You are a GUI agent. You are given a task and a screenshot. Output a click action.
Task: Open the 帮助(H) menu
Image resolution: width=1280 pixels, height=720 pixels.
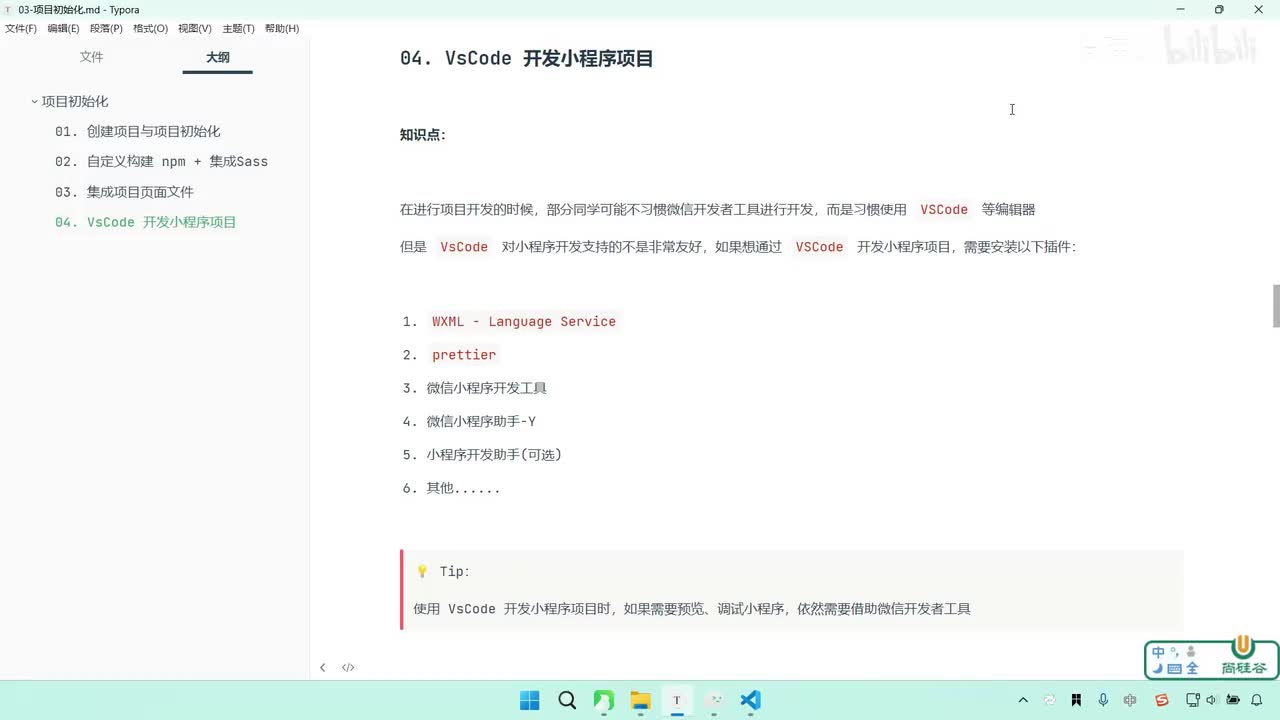pyautogui.click(x=282, y=28)
